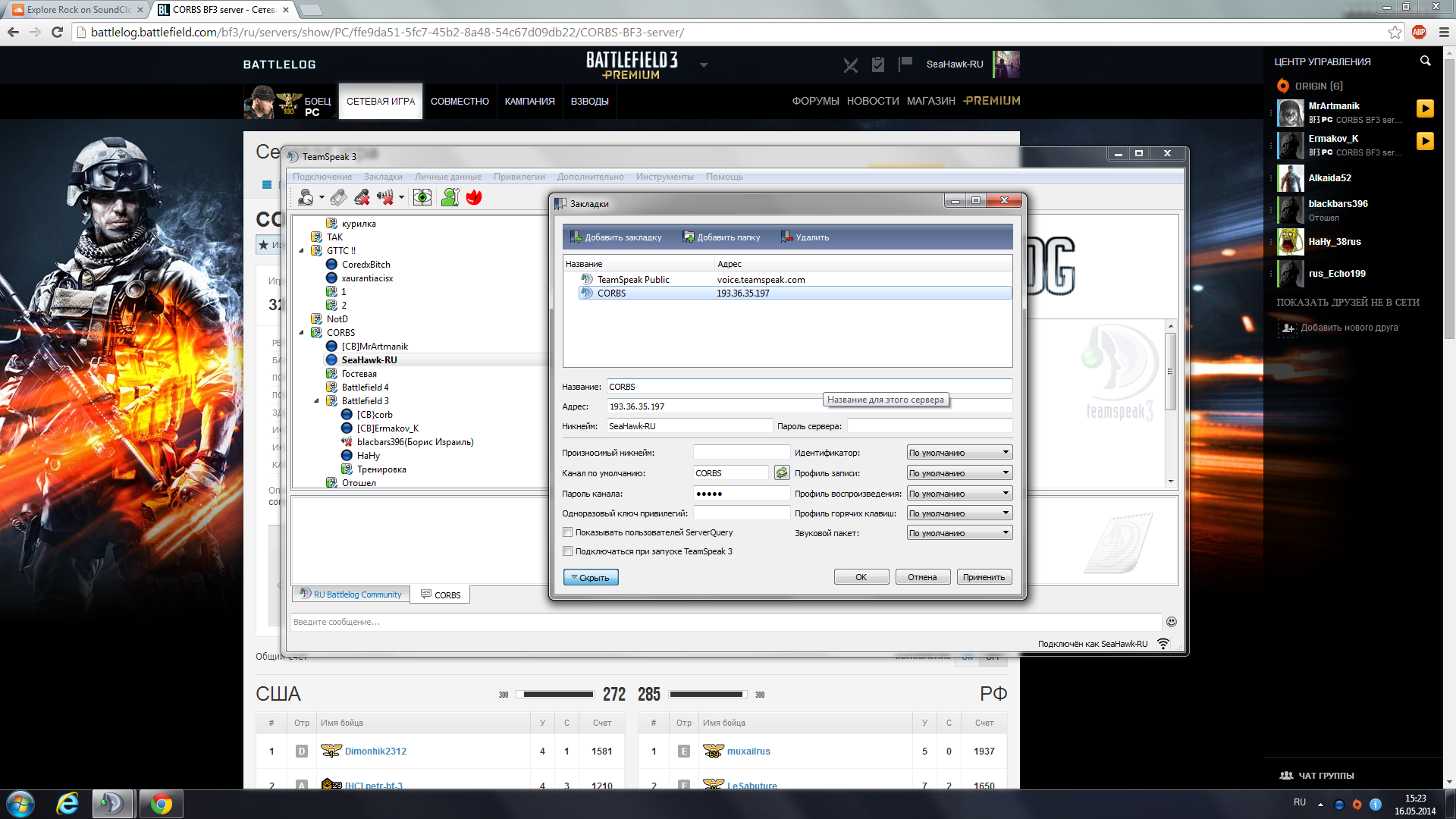The width and height of the screenshot is (1456, 819).
Task: Click the Battlelog page vertical scrollbar
Action: [1449, 417]
